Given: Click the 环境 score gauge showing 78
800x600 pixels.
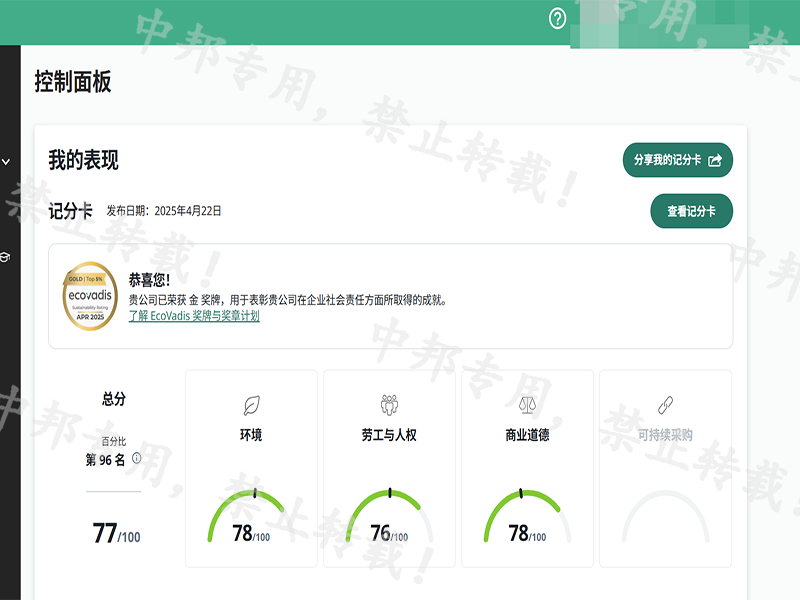Looking at the screenshot, I should tap(251, 517).
